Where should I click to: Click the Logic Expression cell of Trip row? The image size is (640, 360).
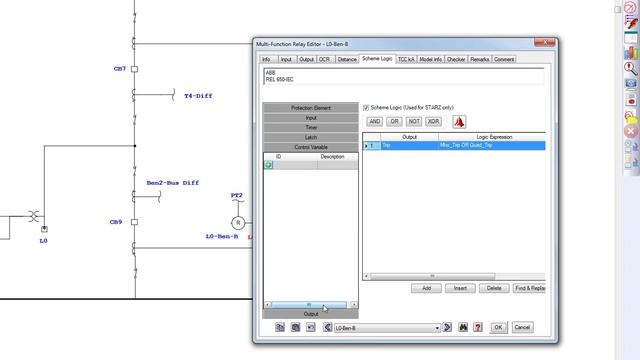(492, 145)
